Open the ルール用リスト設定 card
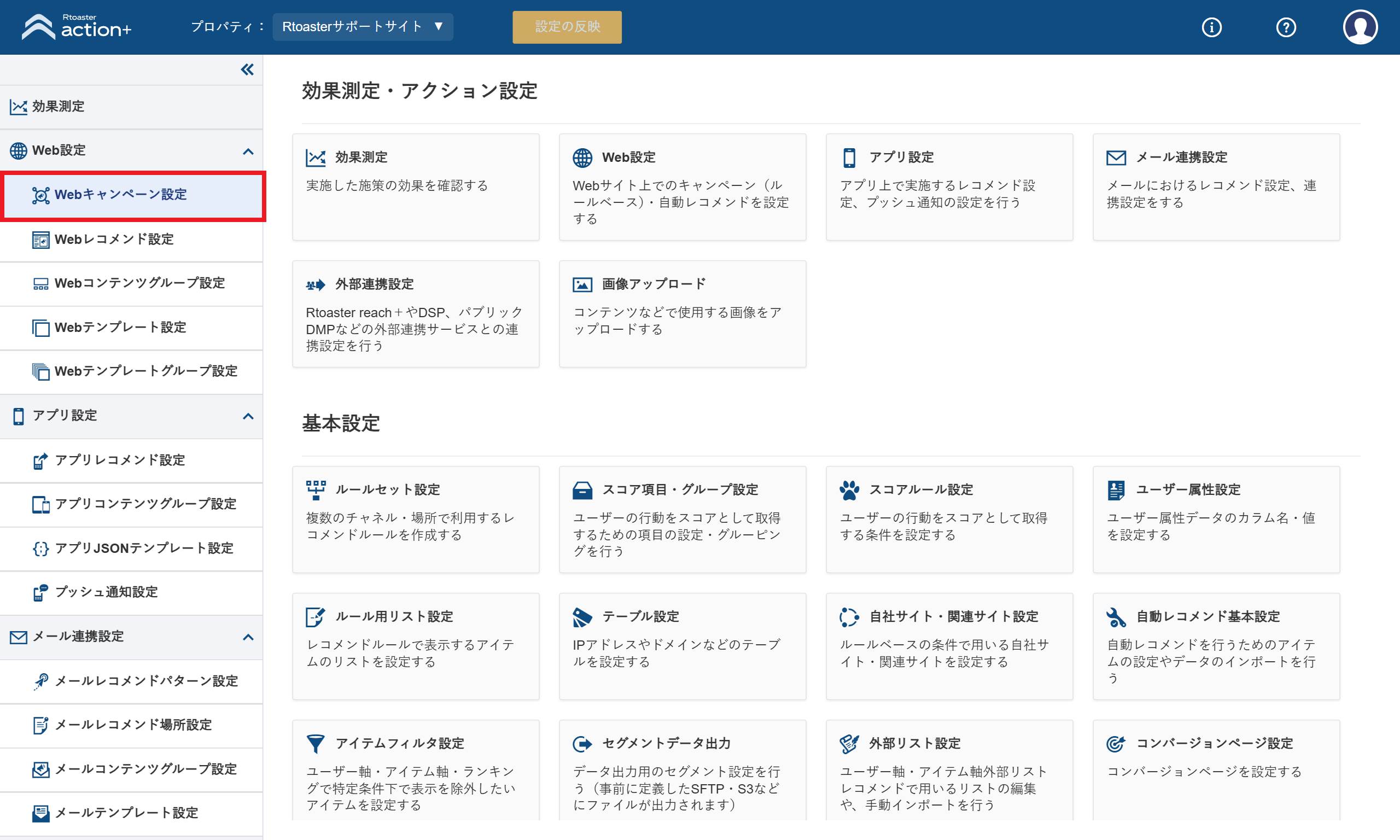Image resolution: width=1400 pixels, height=840 pixels. (x=416, y=646)
